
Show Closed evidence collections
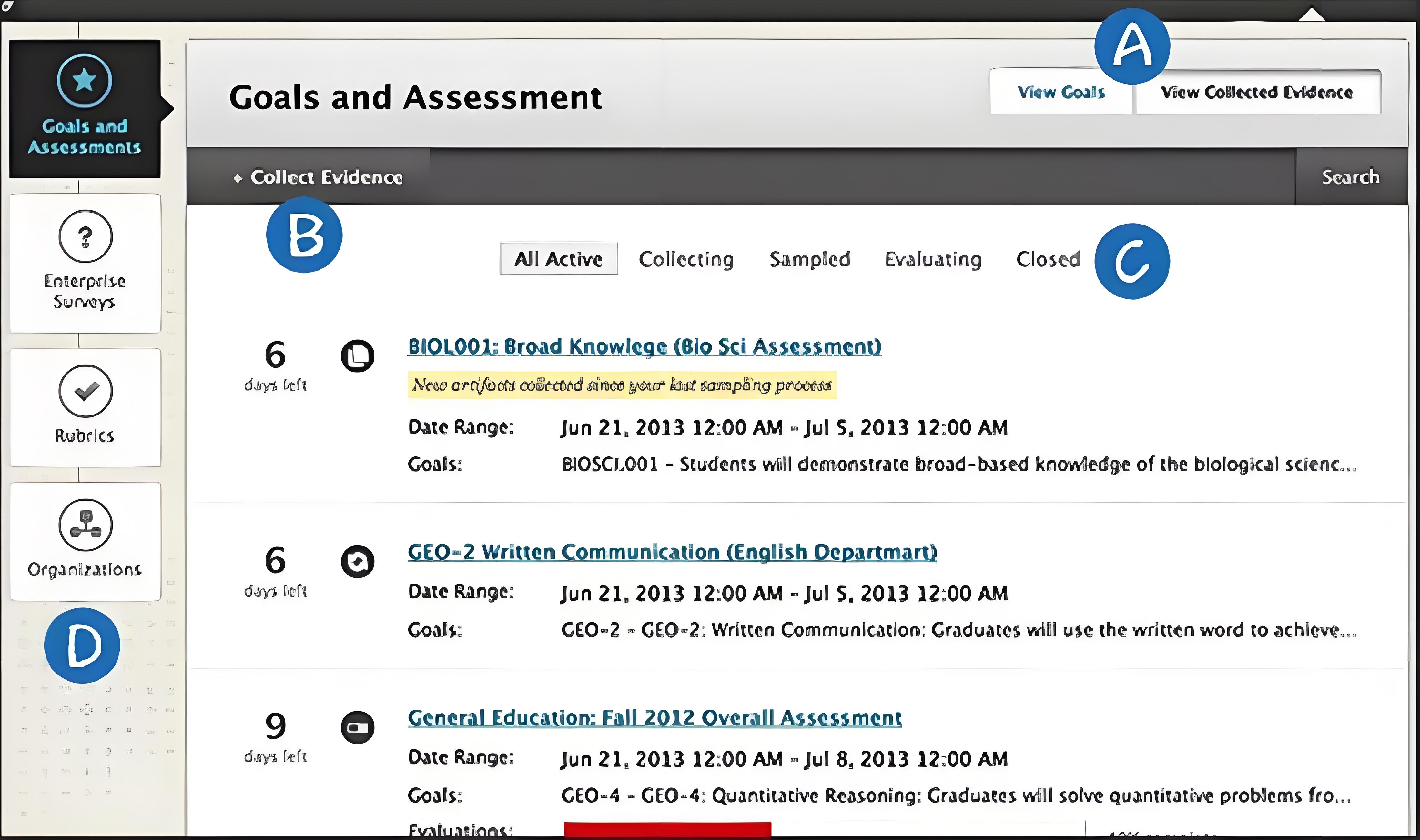click(1048, 259)
